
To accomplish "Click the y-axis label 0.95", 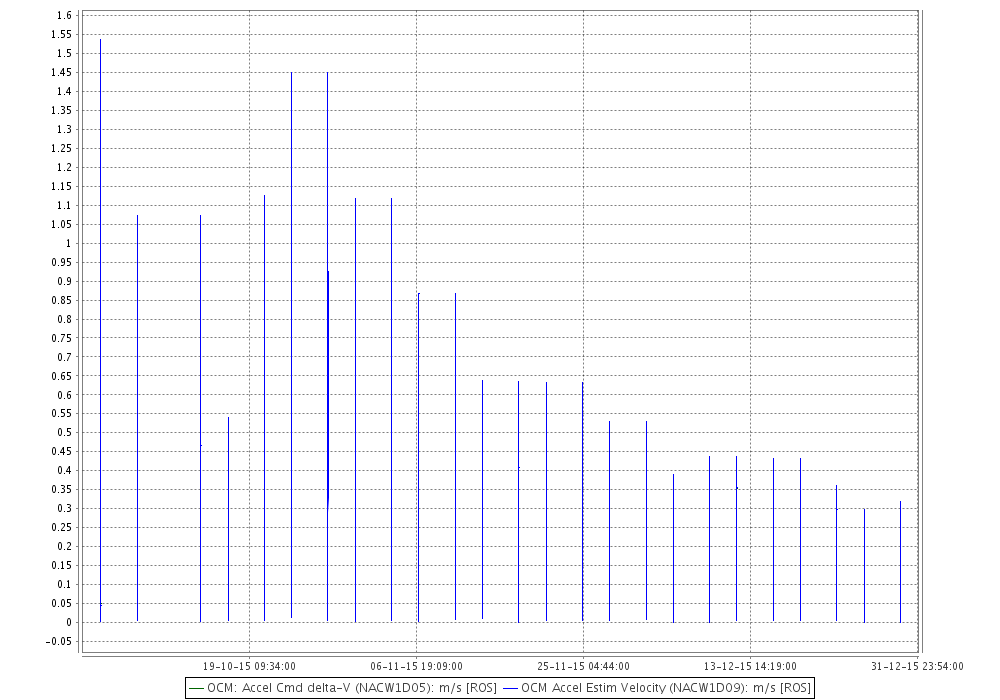I will [x=62, y=262].
